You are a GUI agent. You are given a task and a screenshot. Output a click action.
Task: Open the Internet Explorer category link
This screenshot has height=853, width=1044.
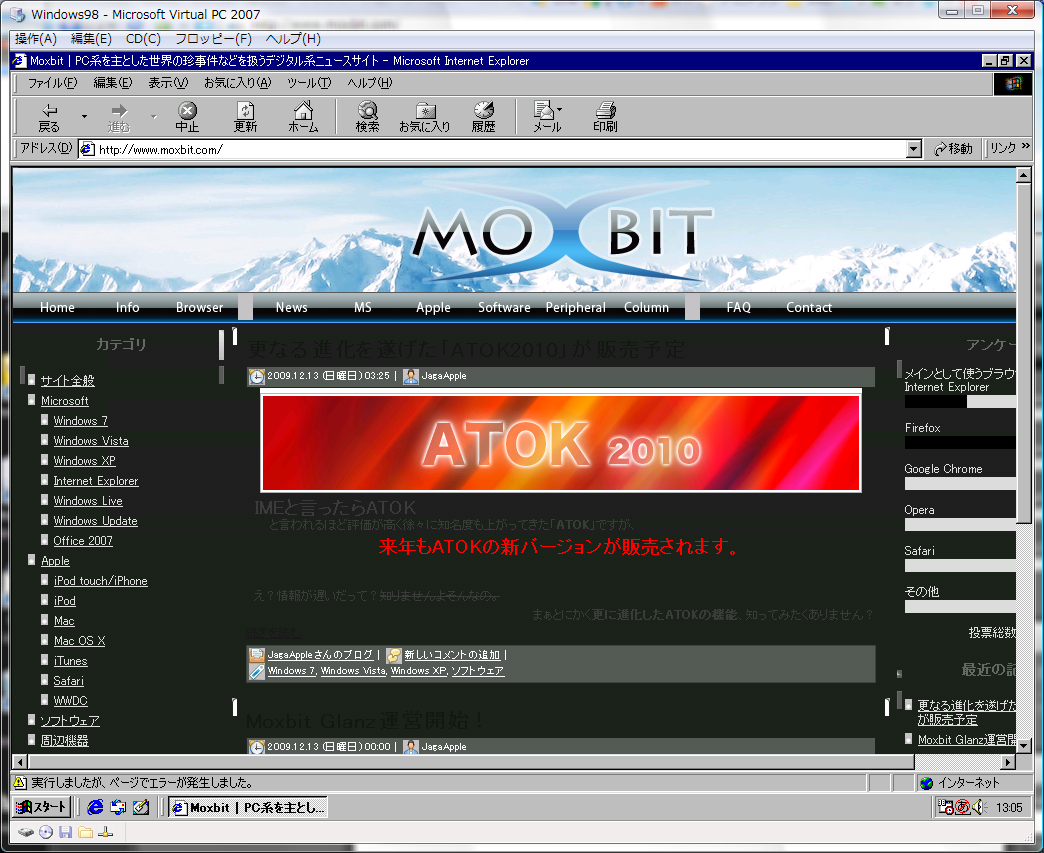pyautogui.click(x=96, y=481)
